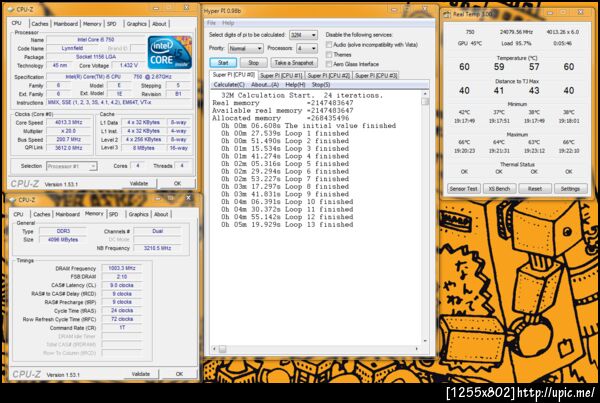Click the scroll-down arrow in Super PI log
Image resolution: width=600 pixels, height=403 pixels.
(425, 340)
